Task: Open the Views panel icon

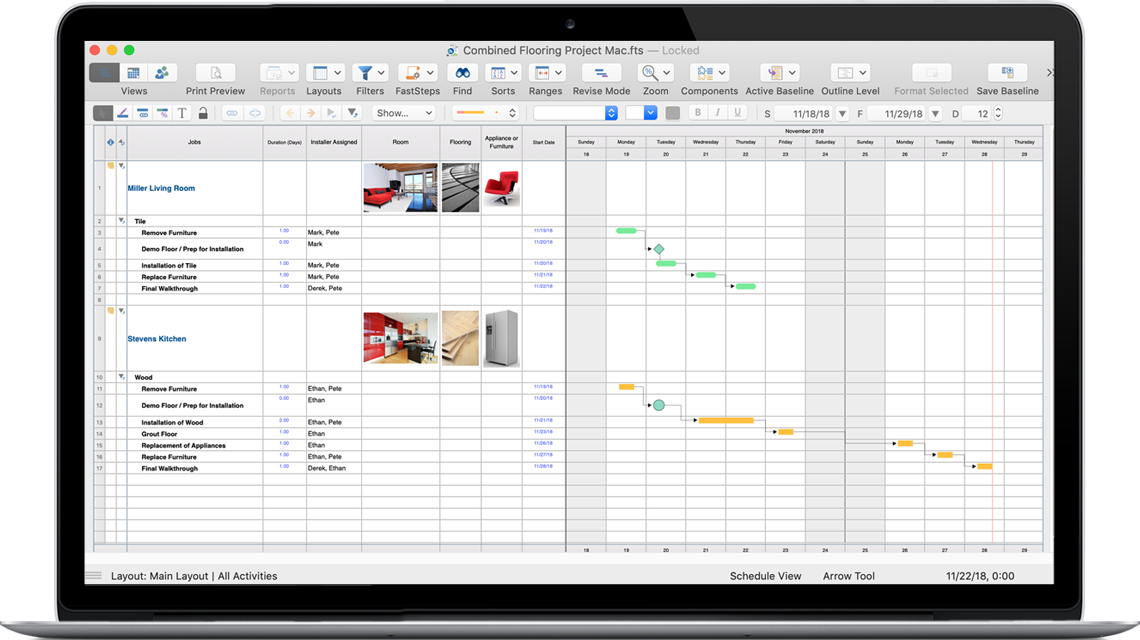Action: (x=103, y=73)
